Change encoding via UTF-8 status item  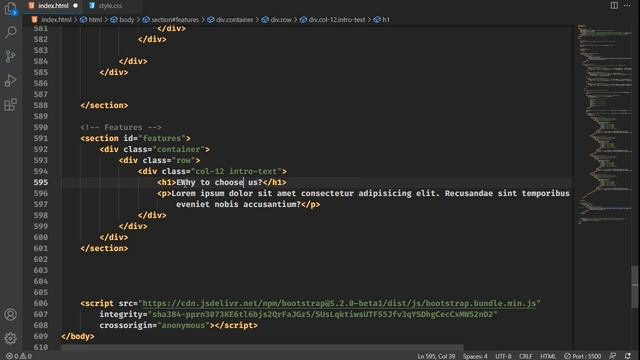(x=503, y=356)
